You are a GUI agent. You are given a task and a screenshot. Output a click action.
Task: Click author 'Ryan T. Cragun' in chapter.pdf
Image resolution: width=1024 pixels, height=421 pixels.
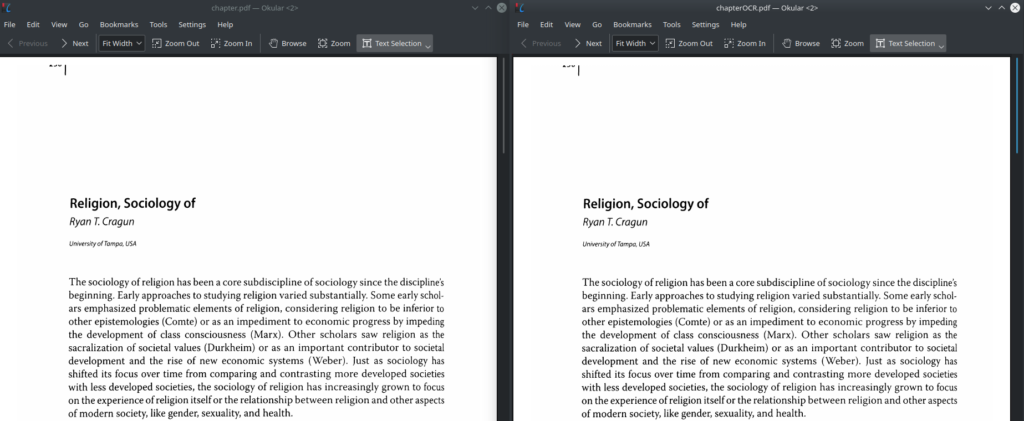coord(102,223)
